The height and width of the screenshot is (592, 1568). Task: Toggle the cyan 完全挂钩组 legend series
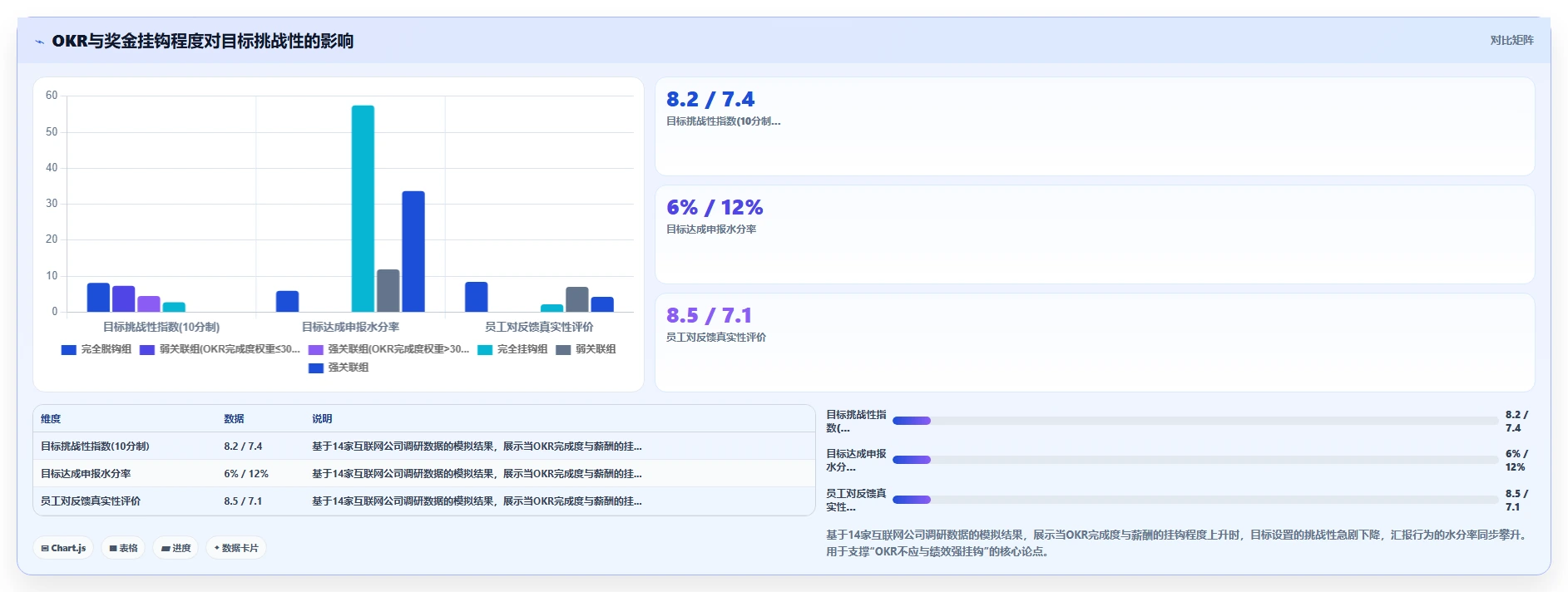512,349
